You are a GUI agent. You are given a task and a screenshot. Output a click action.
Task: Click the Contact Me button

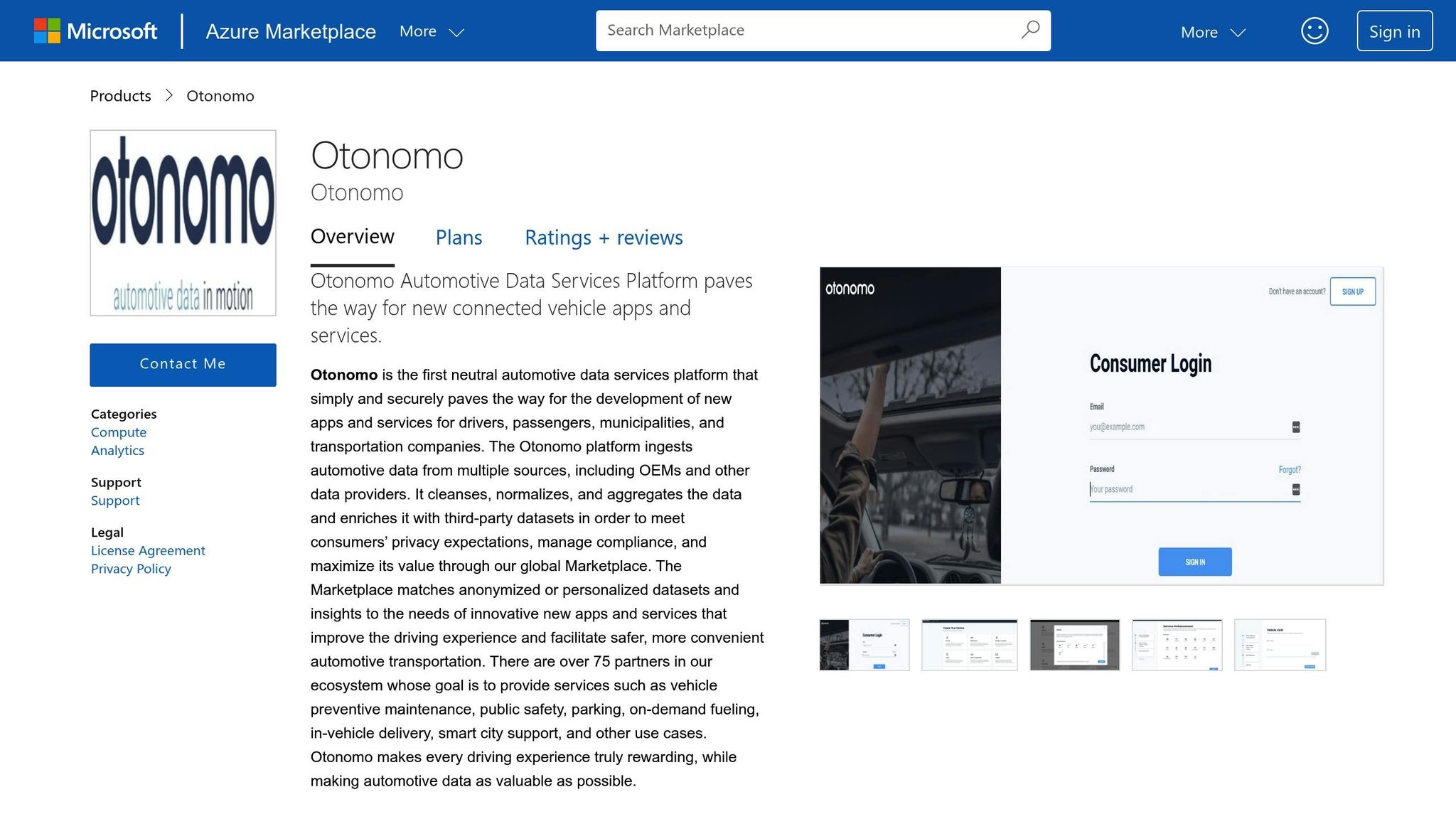click(x=183, y=365)
